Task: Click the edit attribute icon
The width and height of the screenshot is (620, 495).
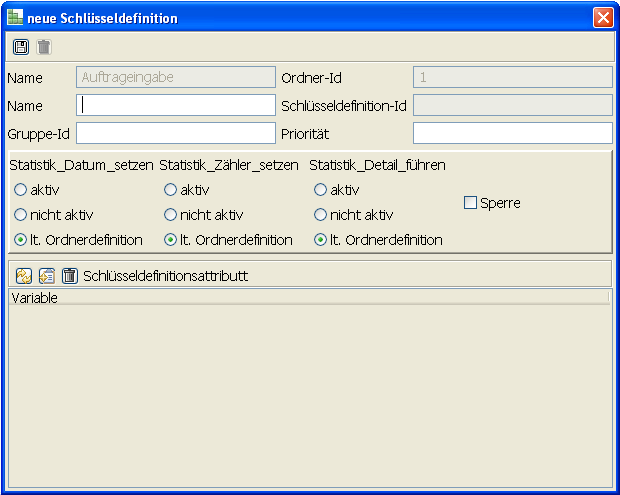Action: pyautogui.click(x=47, y=275)
